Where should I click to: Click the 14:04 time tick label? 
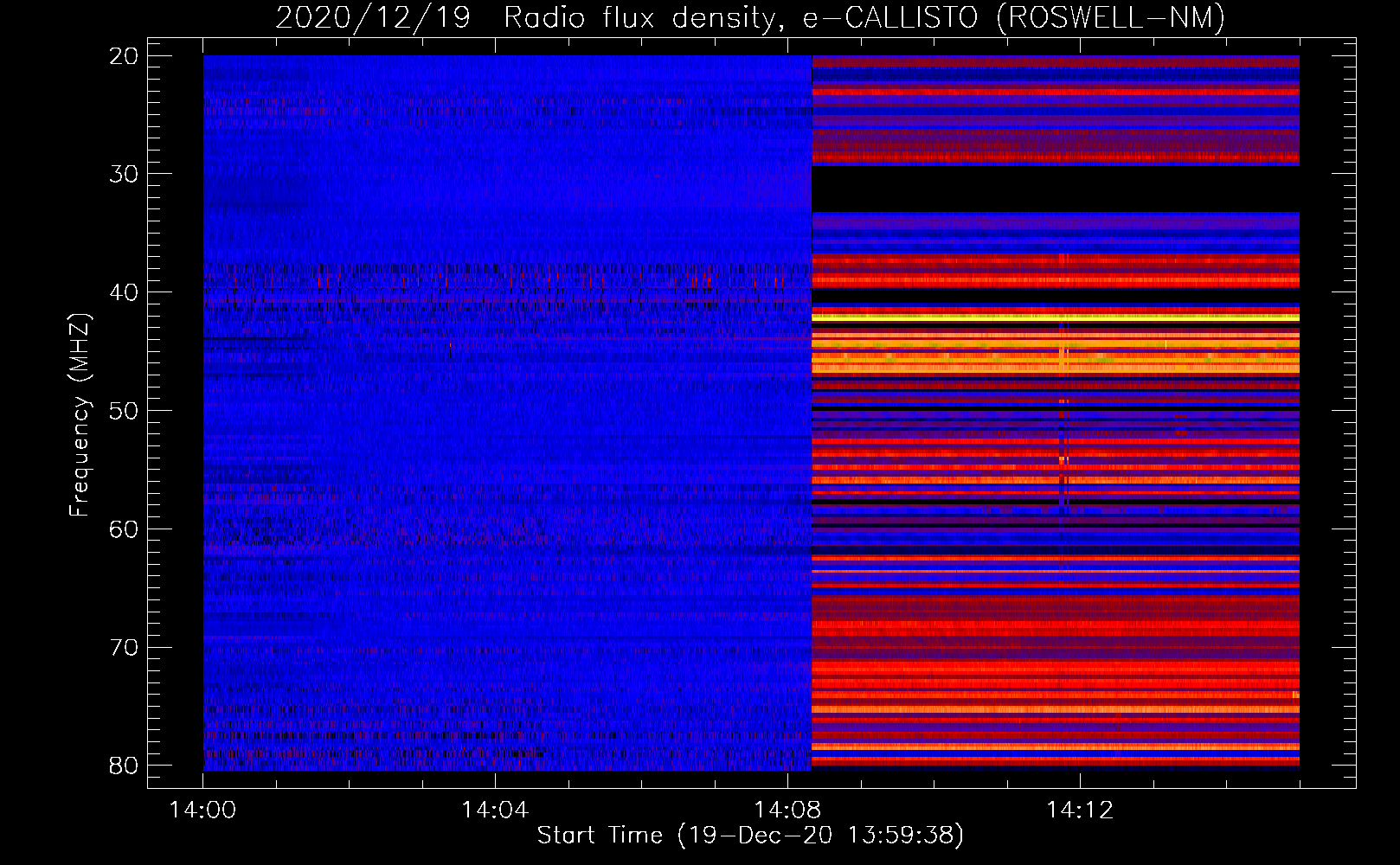[495, 811]
